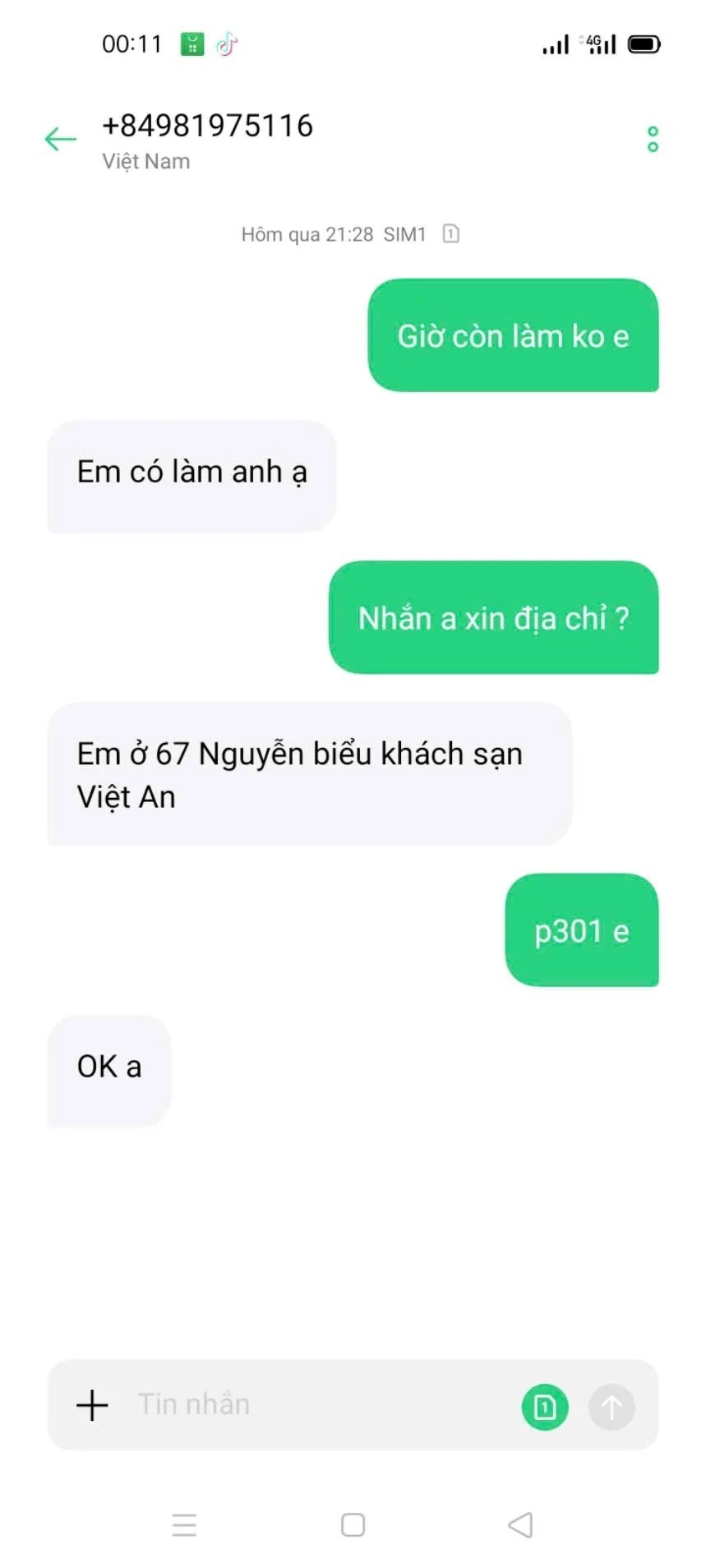Select the "p301 e" sent message
Image resolution: width=706 pixels, height=1568 pixels.
pyautogui.click(x=582, y=930)
